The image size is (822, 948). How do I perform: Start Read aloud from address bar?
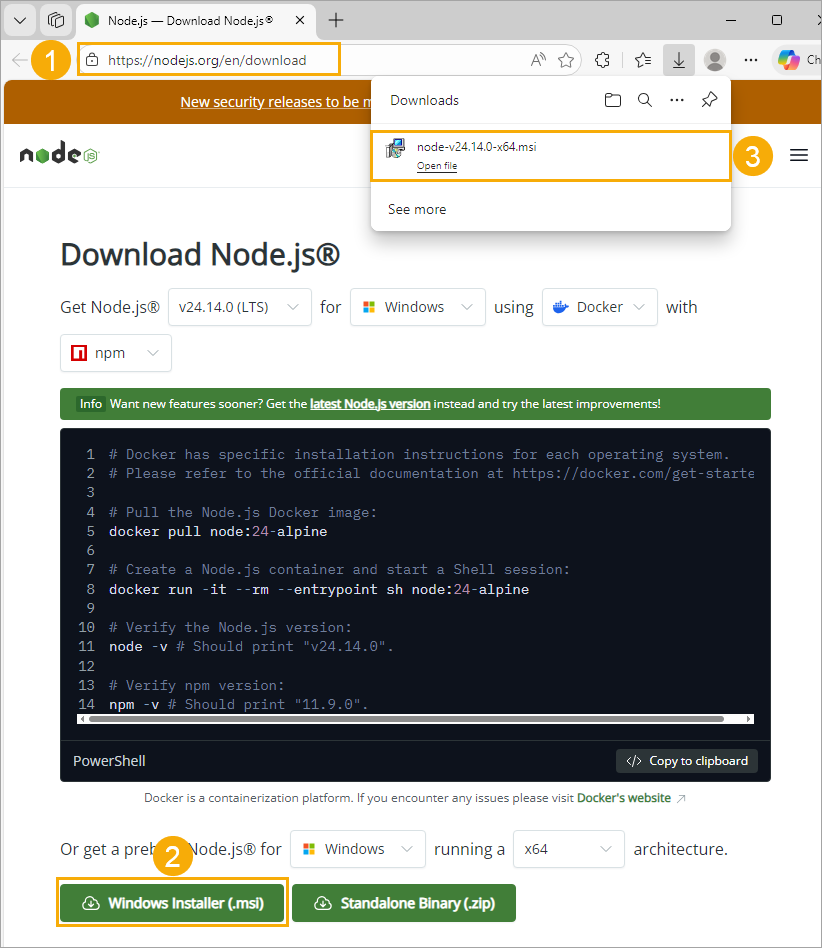tap(538, 60)
